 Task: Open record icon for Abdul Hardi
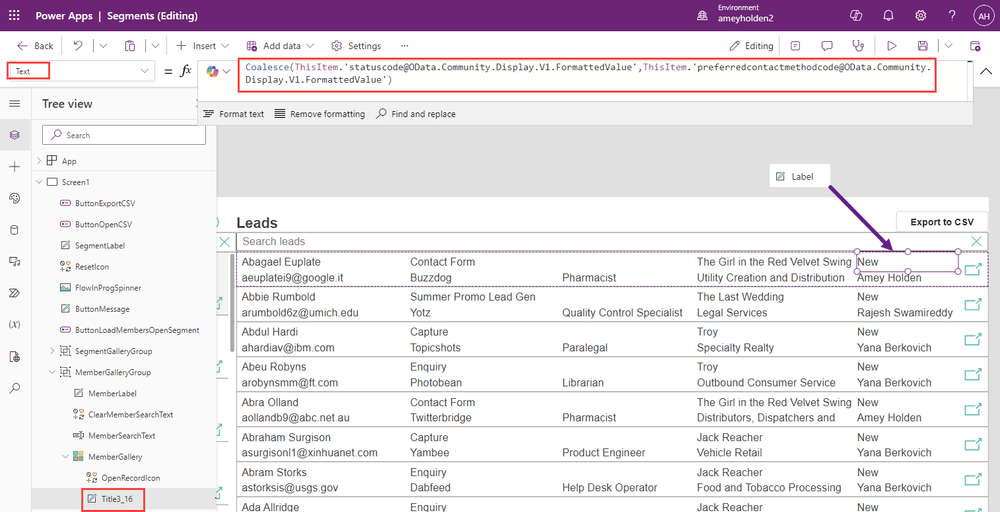click(x=972, y=339)
